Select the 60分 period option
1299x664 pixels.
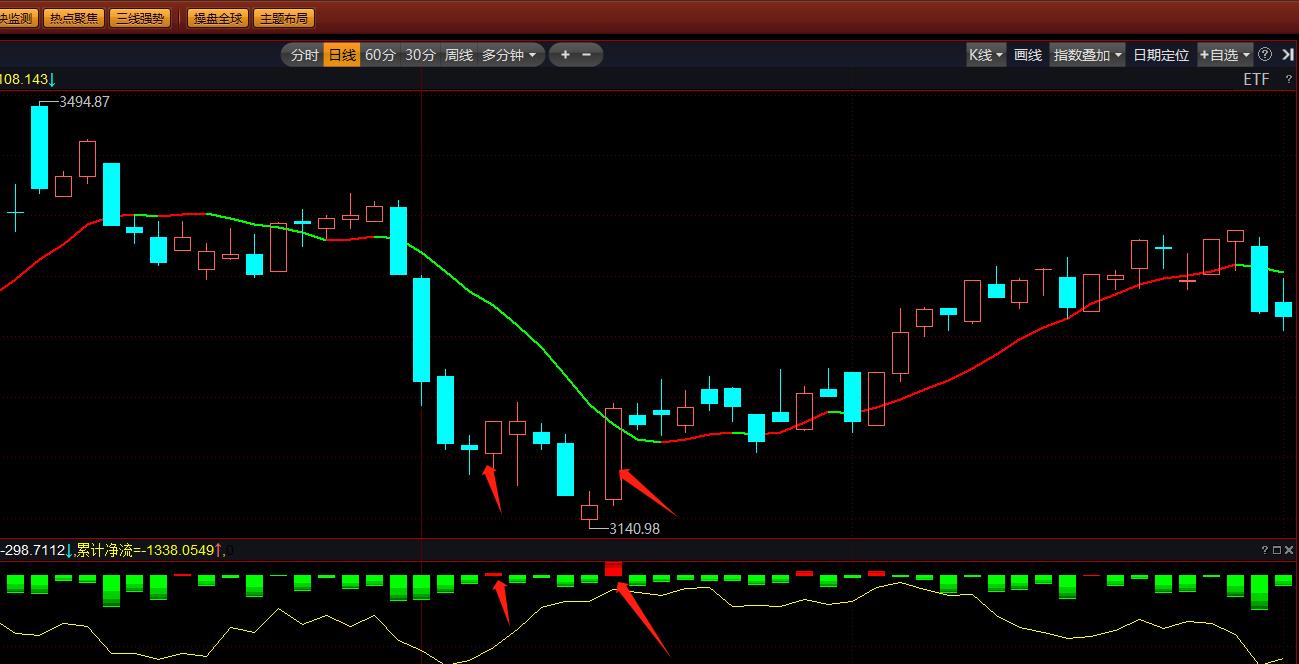coord(380,55)
